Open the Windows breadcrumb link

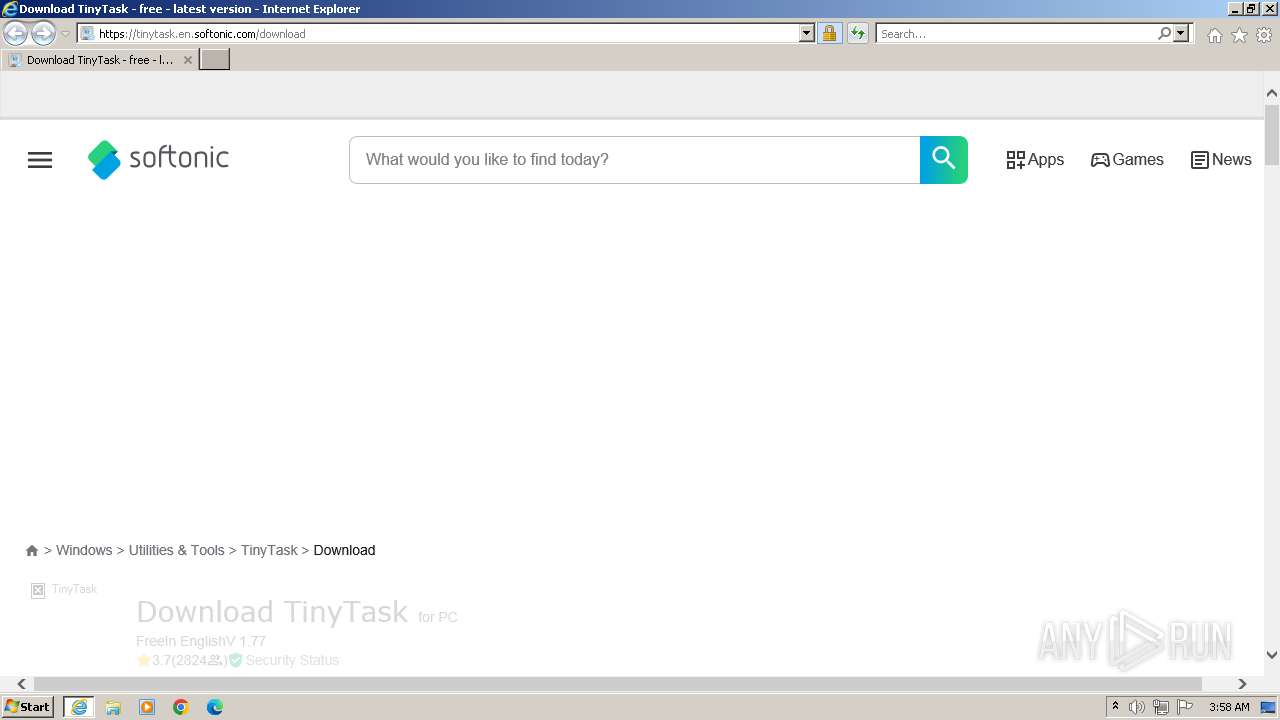(84, 550)
